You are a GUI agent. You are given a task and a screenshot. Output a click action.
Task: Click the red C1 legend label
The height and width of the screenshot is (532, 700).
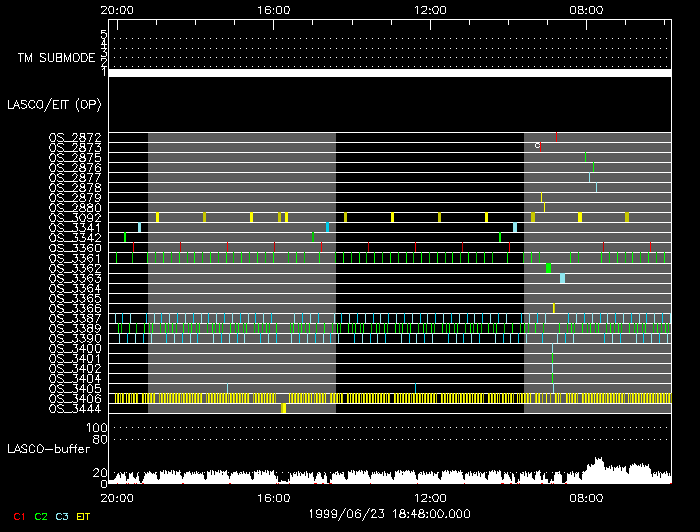(x=17, y=516)
